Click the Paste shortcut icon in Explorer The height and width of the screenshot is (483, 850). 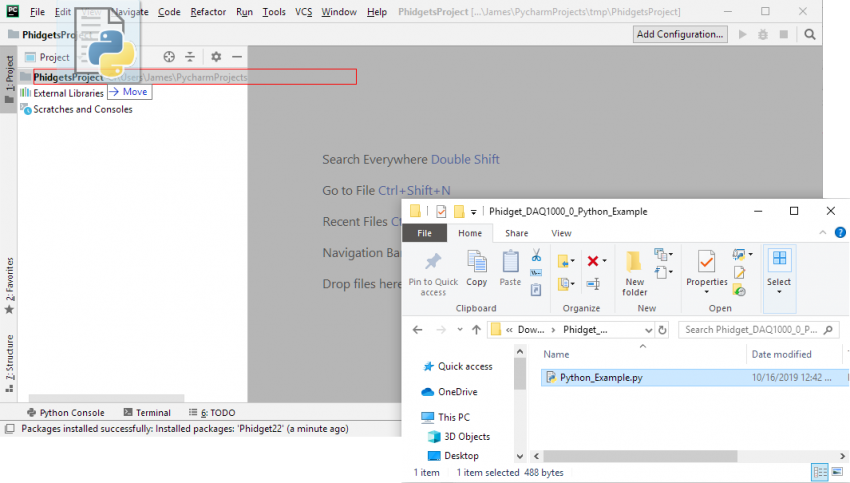[536, 290]
